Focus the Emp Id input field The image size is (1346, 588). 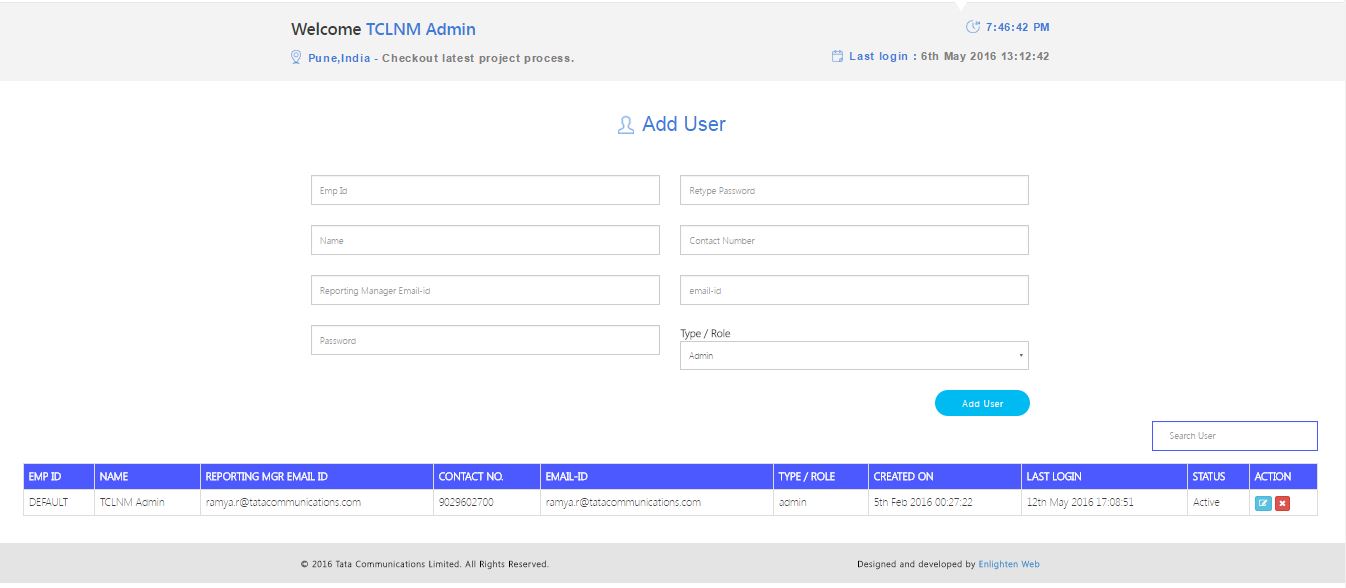pos(485,190)
